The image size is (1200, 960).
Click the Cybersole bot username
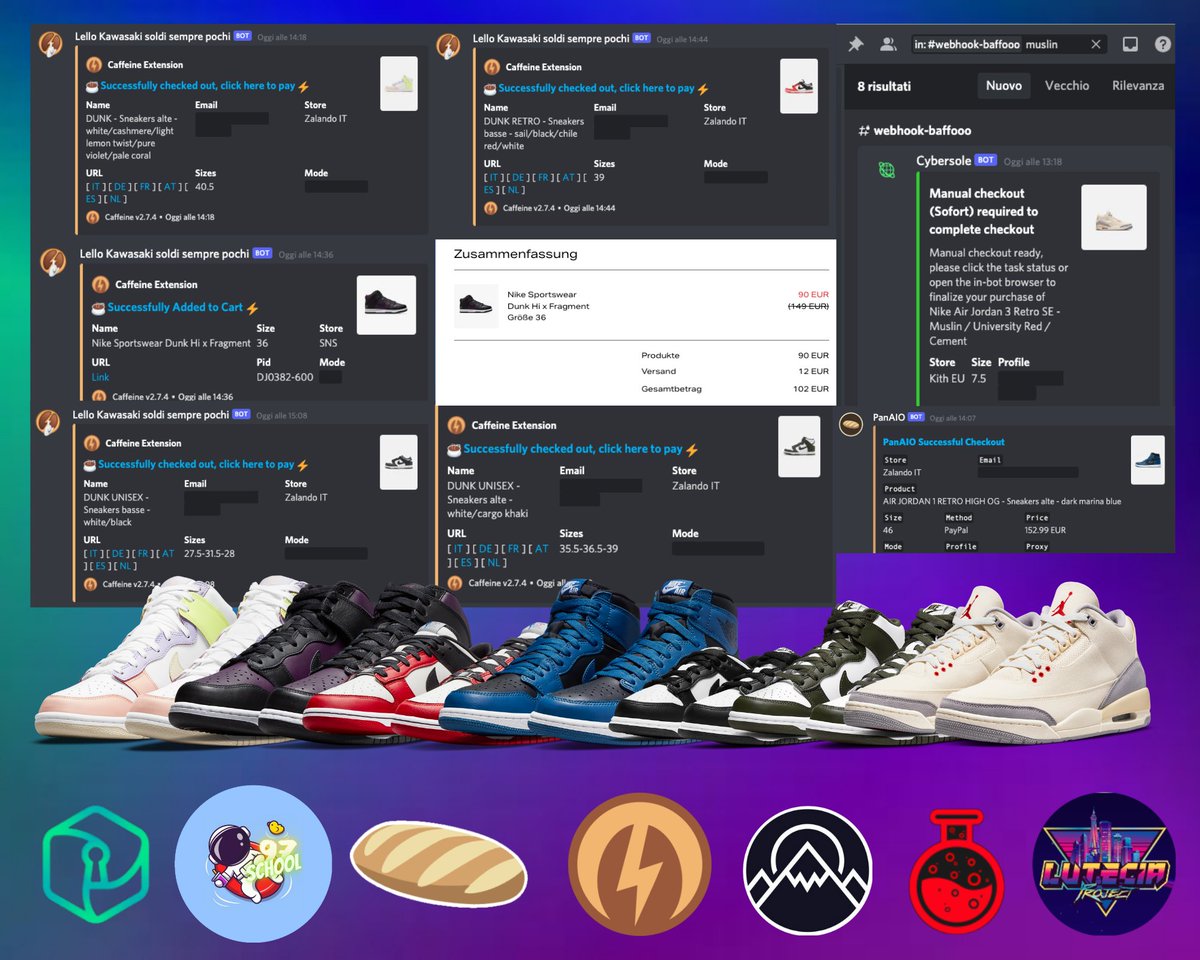point(943,161)
